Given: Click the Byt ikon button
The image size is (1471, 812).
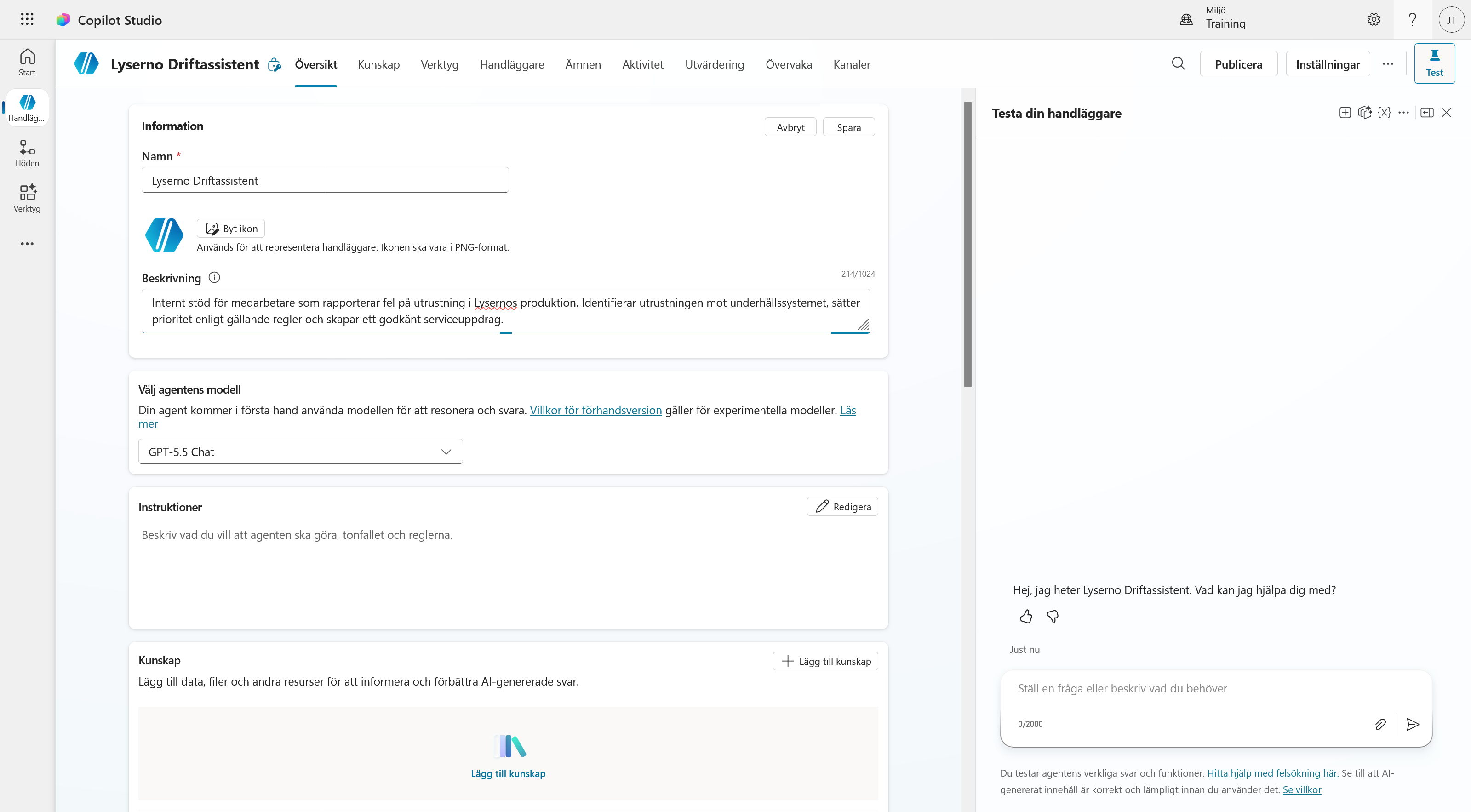Looking at the screenshot, I should pos(231,229).
